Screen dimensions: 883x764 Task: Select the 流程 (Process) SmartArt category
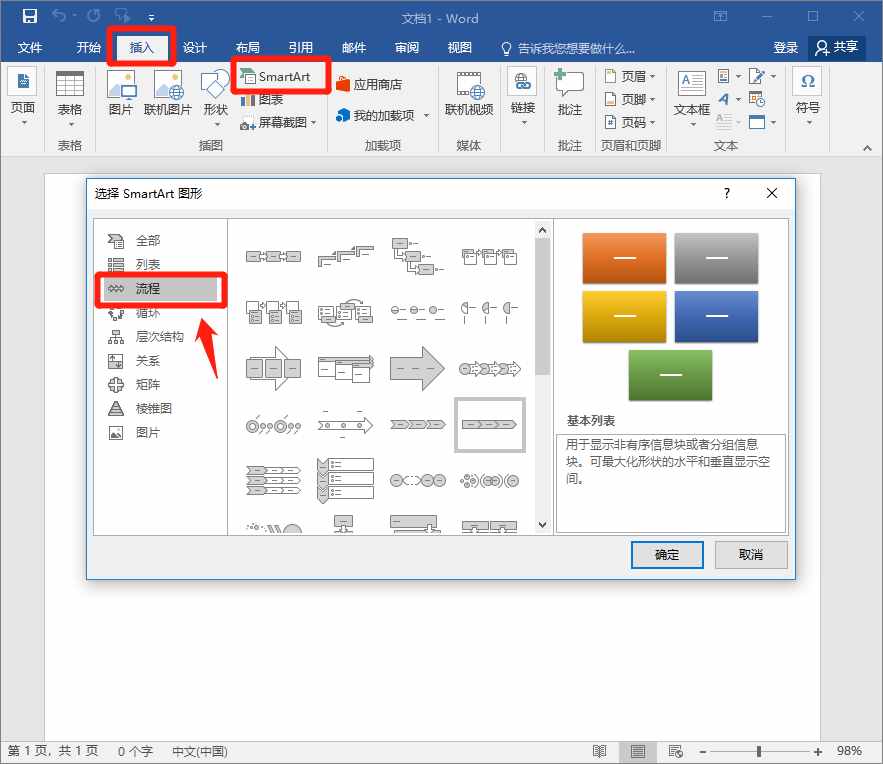pos(160,289)
